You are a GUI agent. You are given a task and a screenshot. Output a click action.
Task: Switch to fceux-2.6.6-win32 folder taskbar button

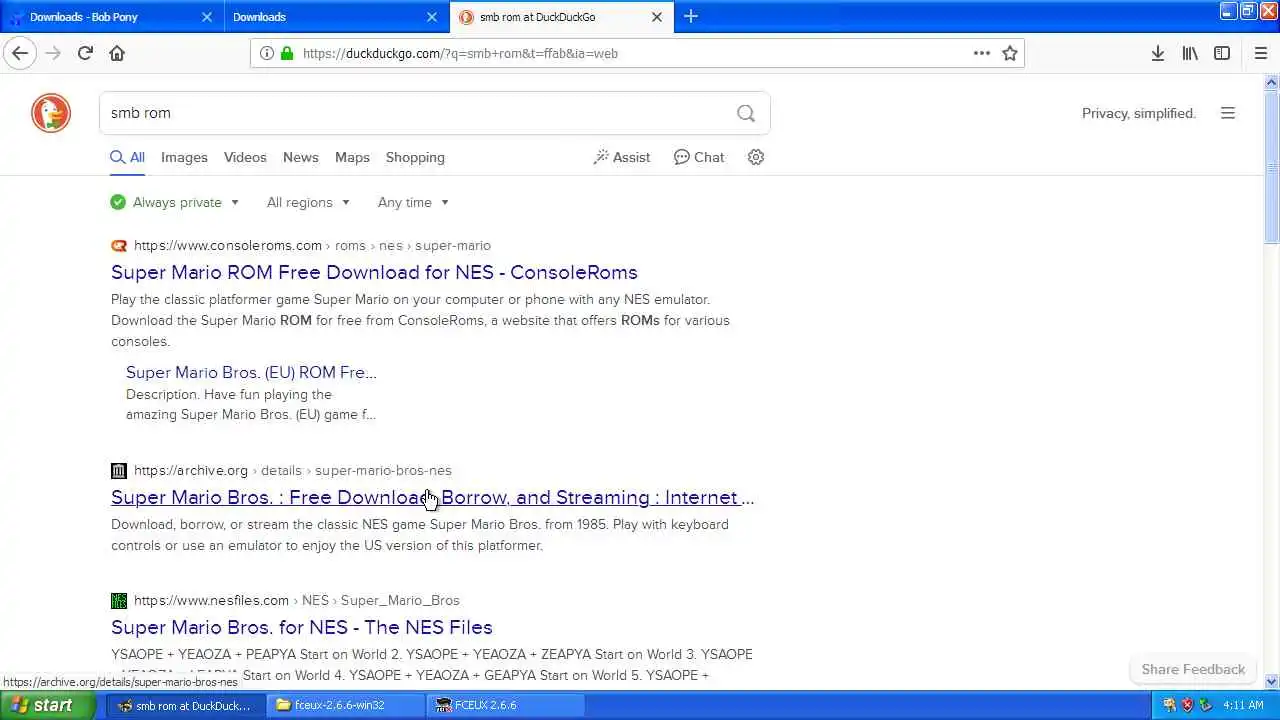pyautogui.click(x=347, y=705)
